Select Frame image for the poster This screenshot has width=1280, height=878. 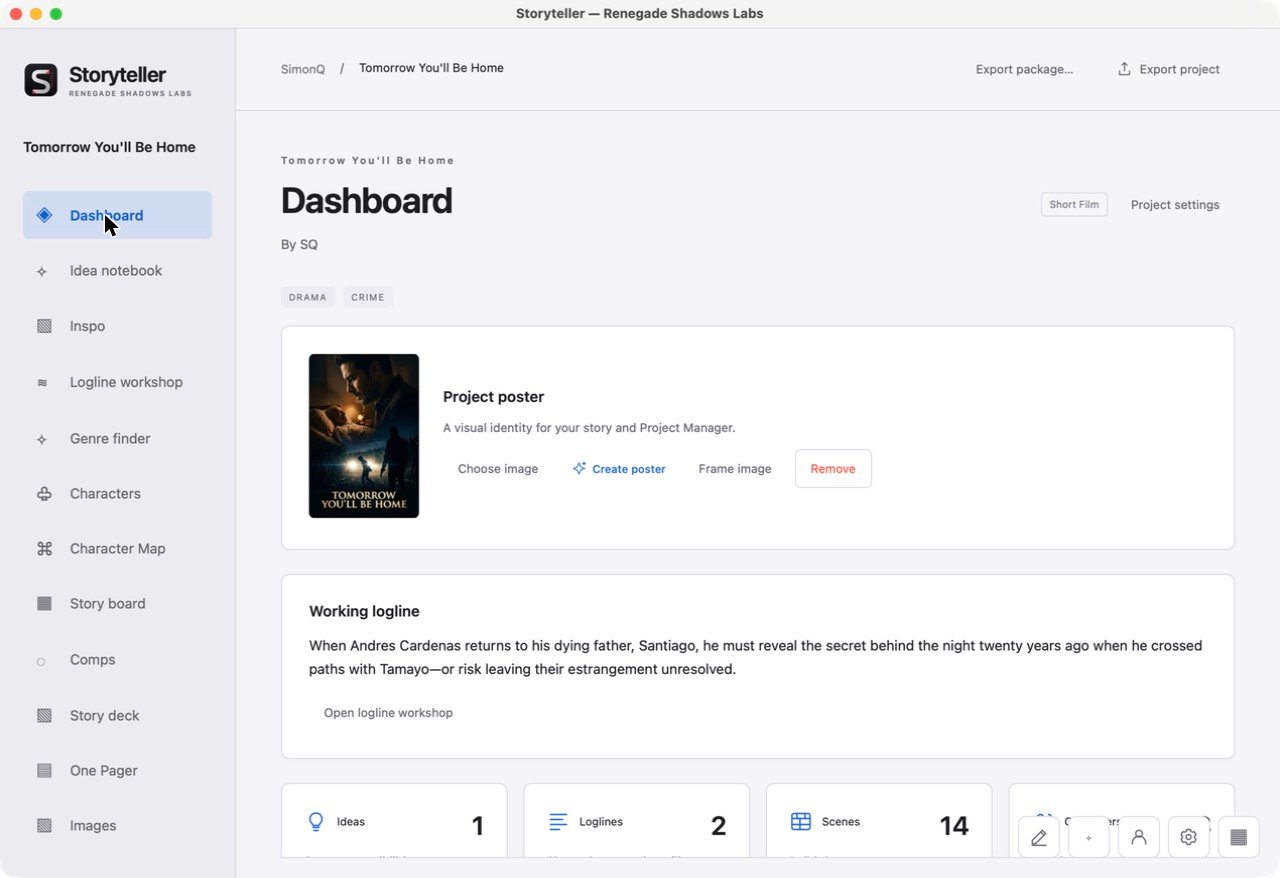pos(735,469)
